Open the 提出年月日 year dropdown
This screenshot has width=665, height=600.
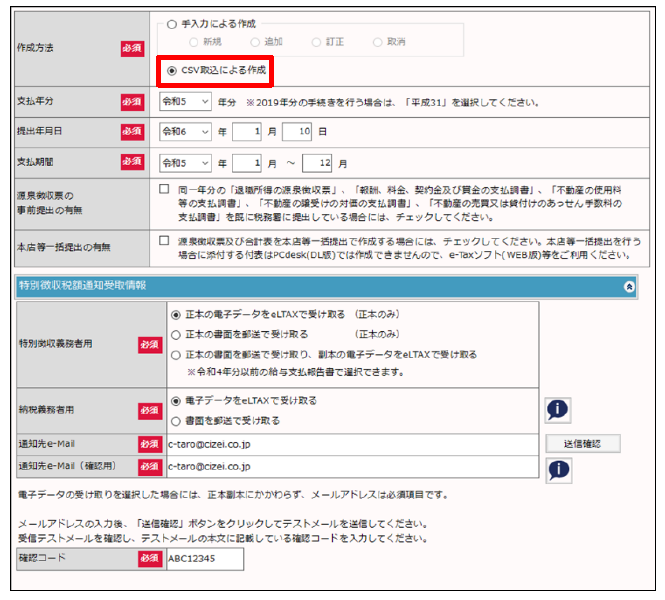click(185, 132)
